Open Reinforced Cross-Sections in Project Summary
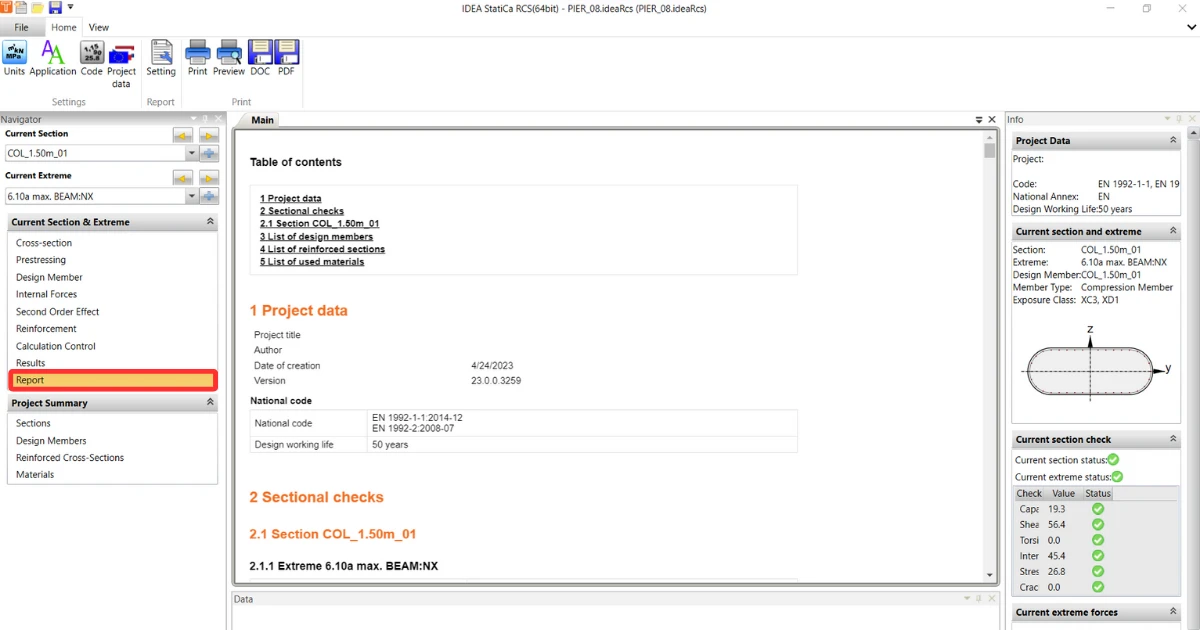This screenshot has width=1200, height=630. [70, 458]
